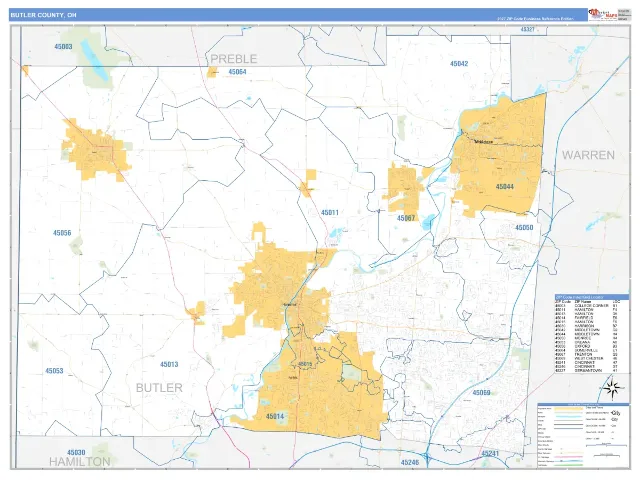The image size is (640, 480).
Task: Click the BUTLER COUNTY, OH title text
Action: coord(43,15)
